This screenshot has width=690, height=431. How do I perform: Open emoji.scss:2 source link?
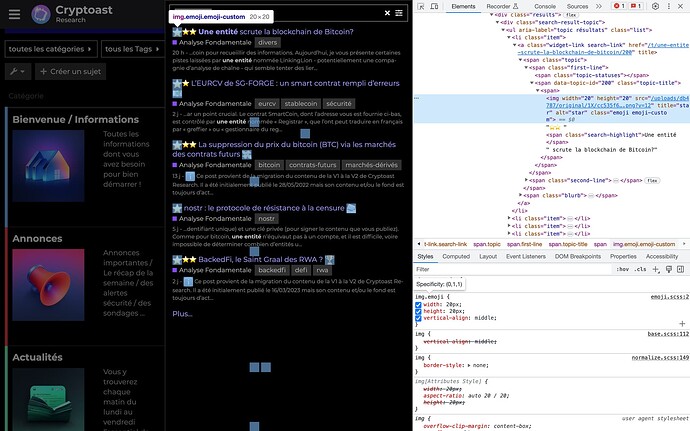[669, 297]
